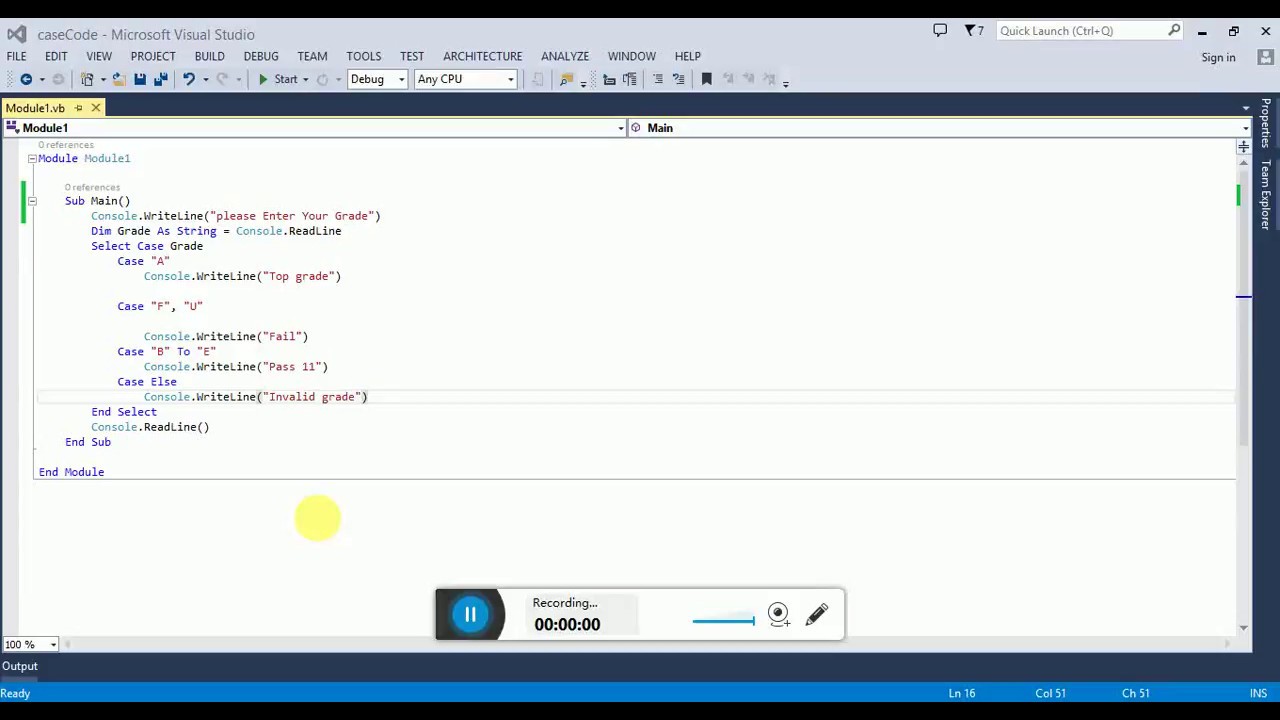Click the Increase Indent icon
Screen dimensions: 1280x720
coord(630,79)
